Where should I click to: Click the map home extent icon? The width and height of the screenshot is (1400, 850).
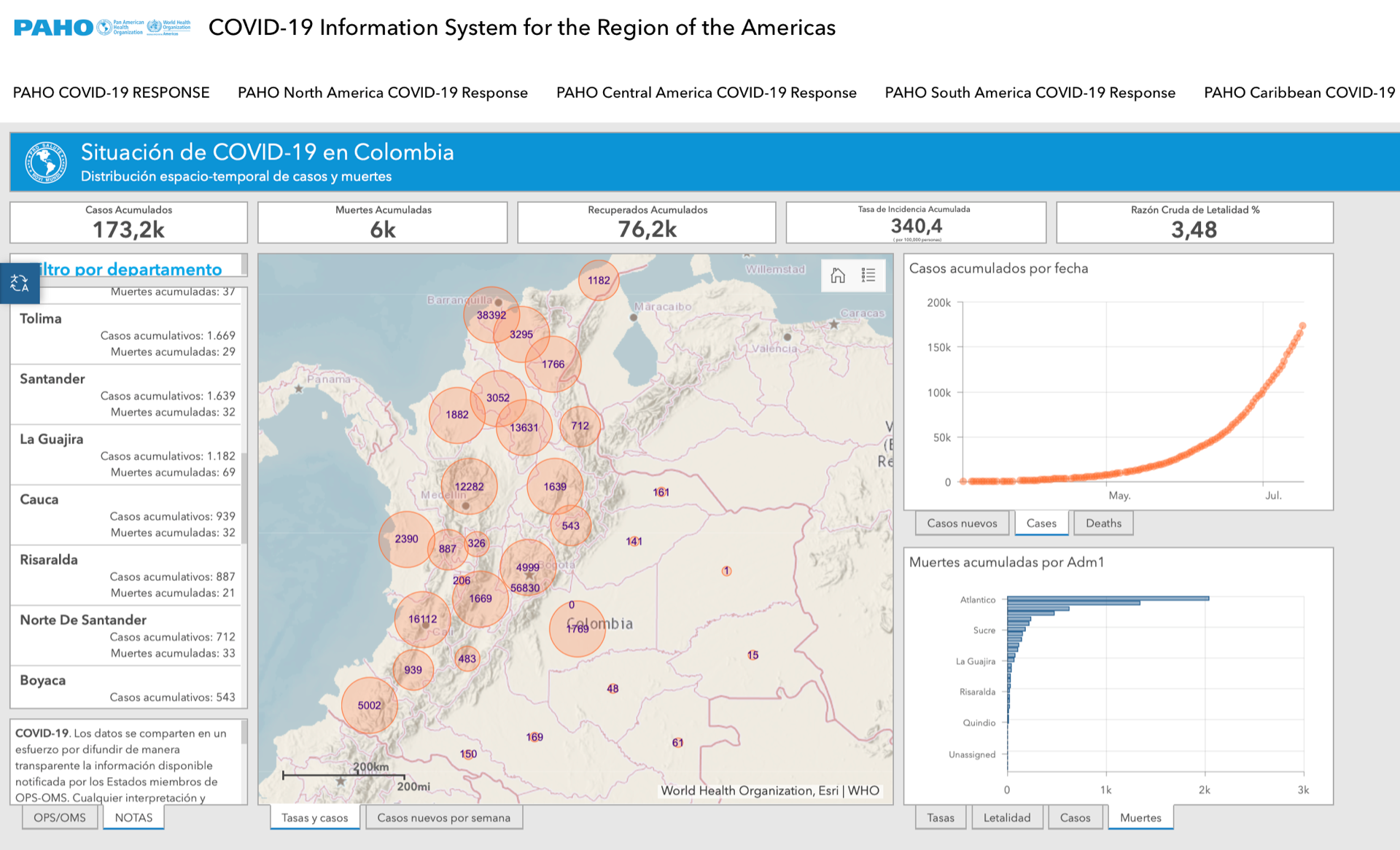838,276
